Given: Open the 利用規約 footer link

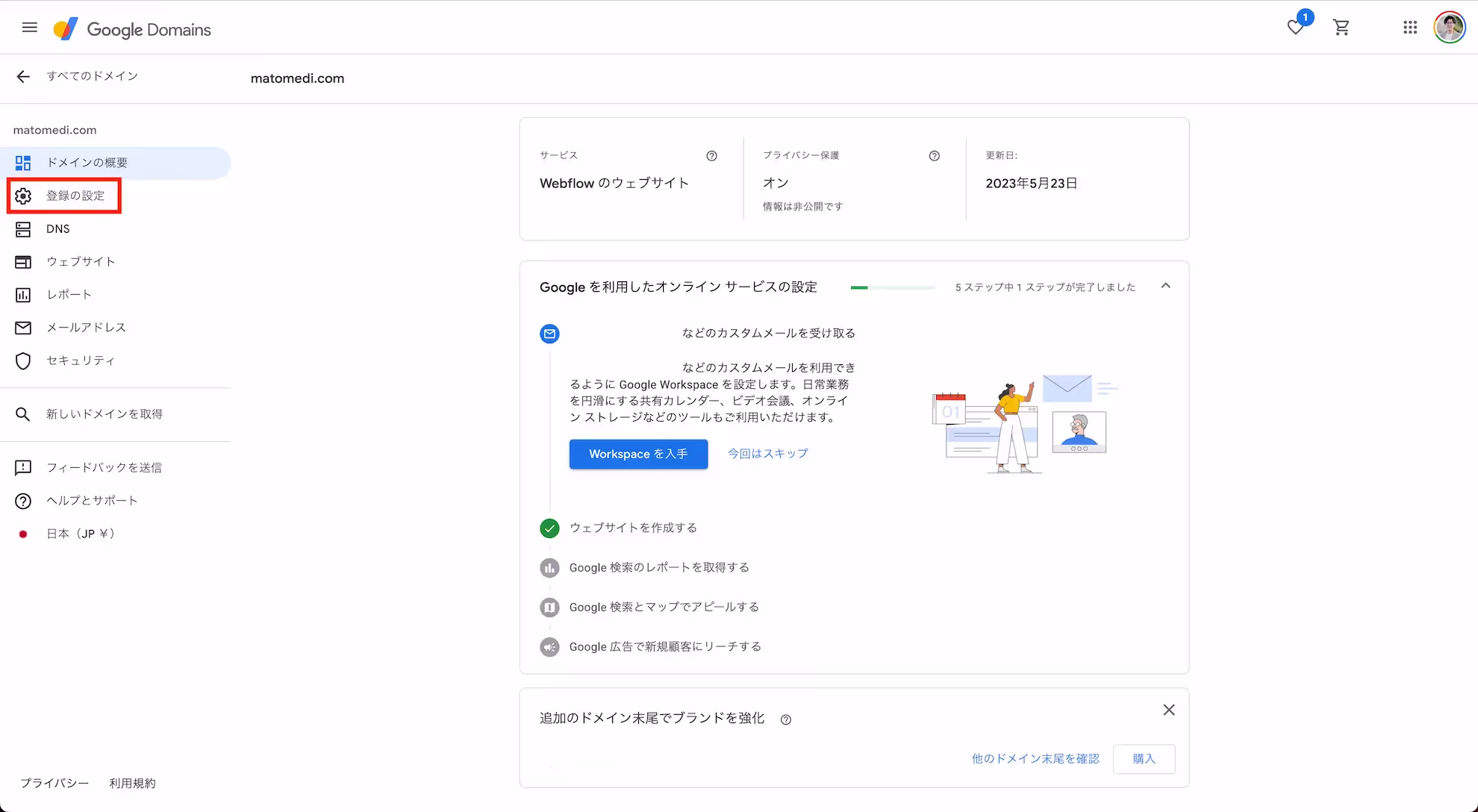Looking at the screenshot, I should [x=132, y=784].
